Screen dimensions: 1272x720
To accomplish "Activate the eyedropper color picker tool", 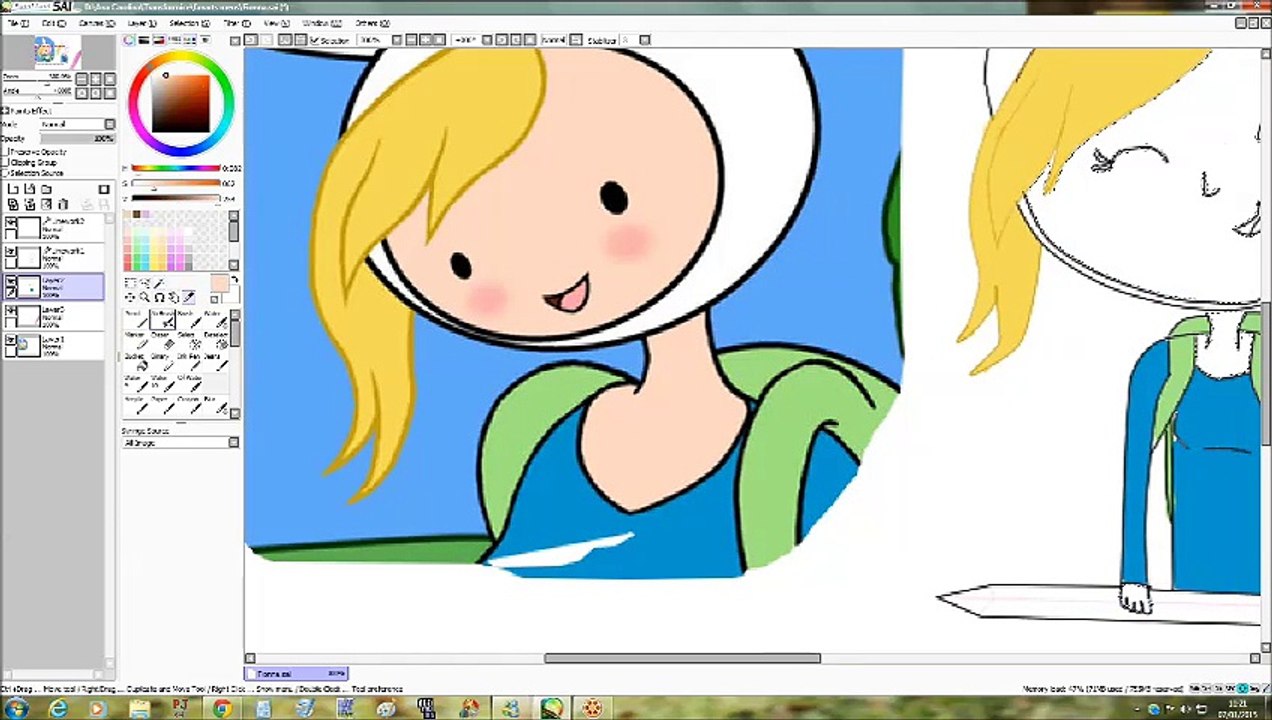I will tap(188, 297).
